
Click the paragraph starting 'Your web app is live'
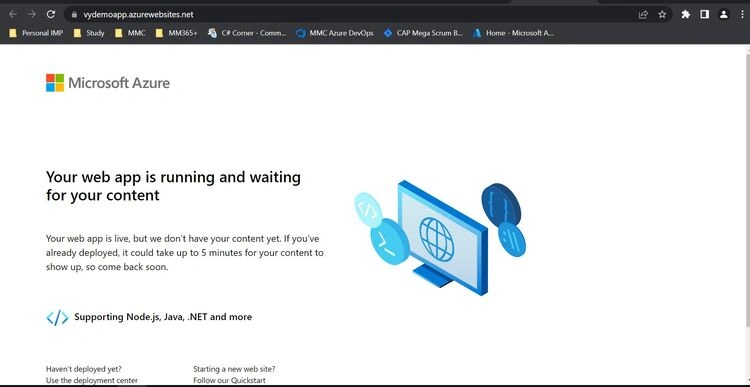(185, 253)
